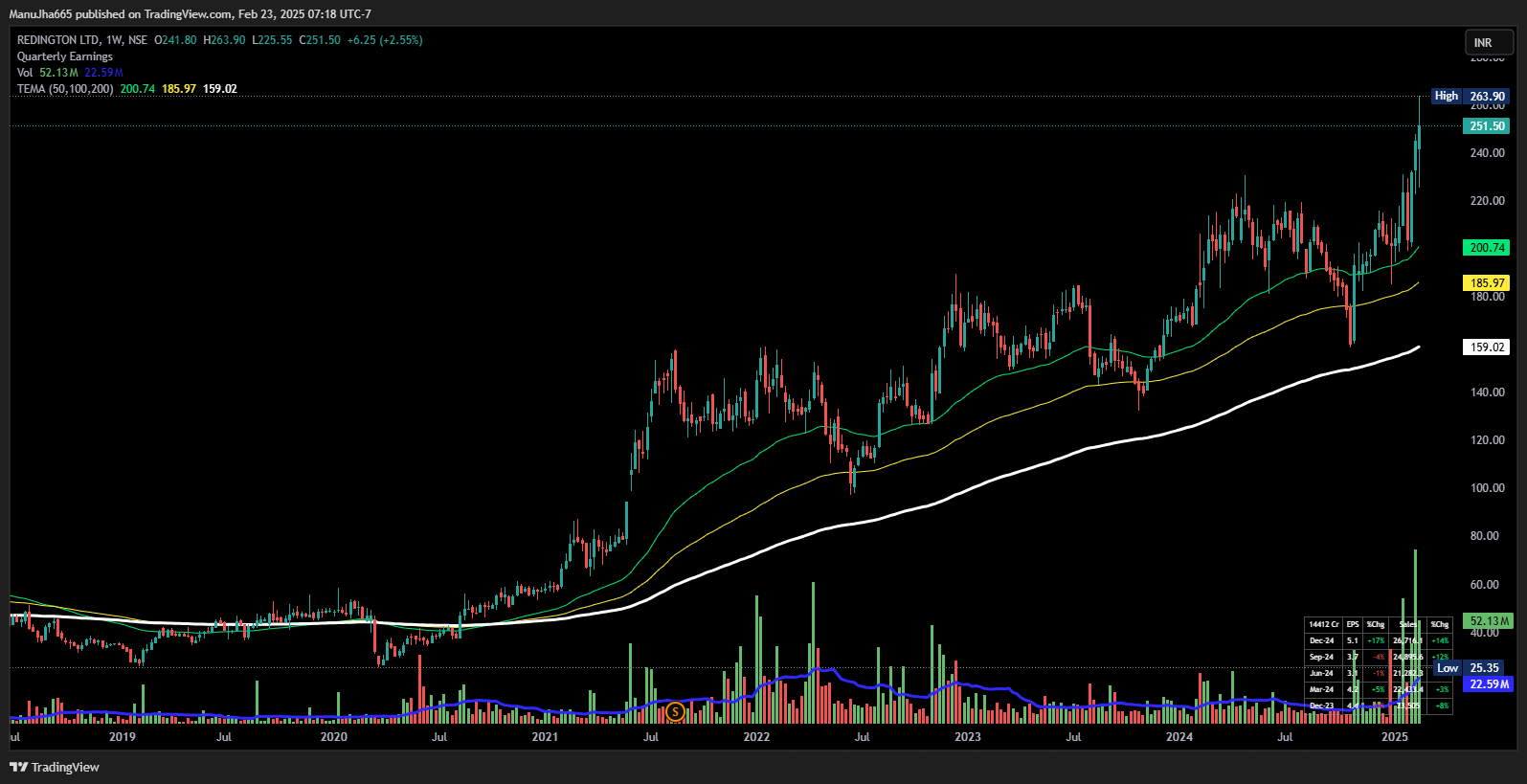Click the green TEMA value 200.74 in legend

[138, 89]
